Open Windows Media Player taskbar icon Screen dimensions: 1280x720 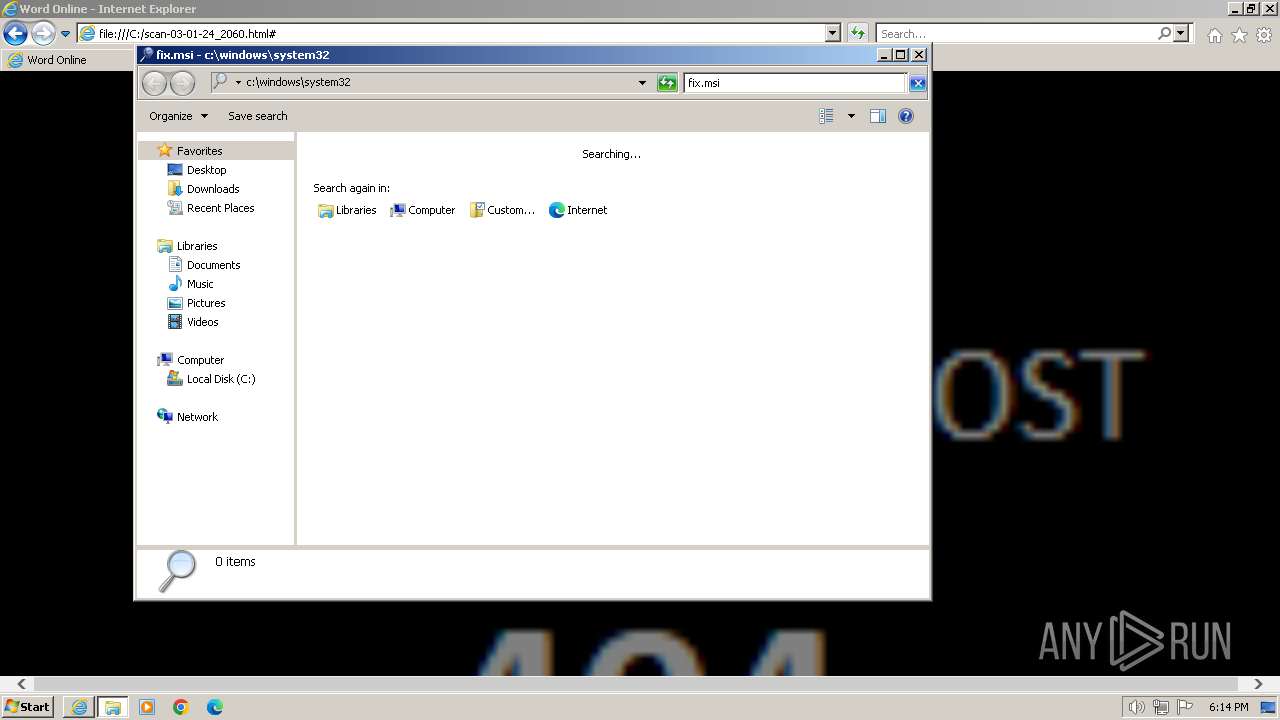tap(147, 707)
